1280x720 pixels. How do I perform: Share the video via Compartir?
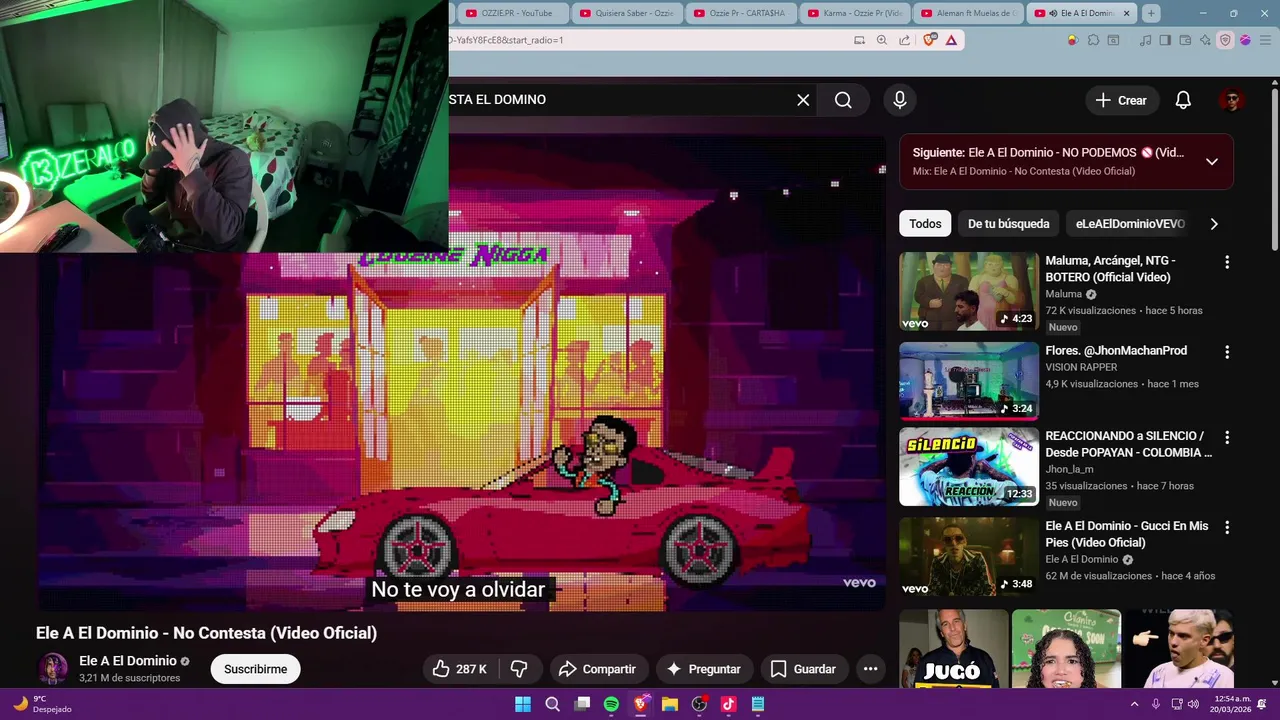click(x=597, y=669)
